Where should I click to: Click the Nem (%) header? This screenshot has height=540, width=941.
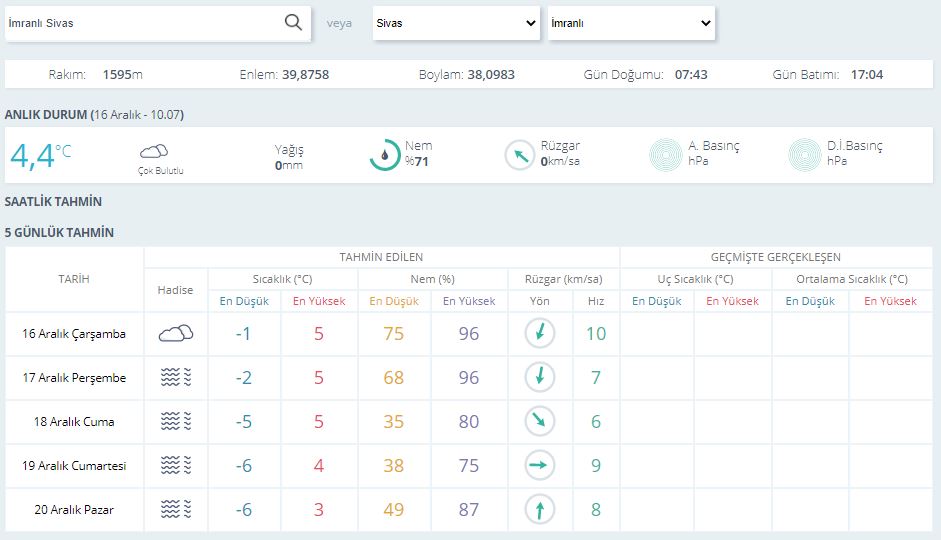[x=432, y=279]
